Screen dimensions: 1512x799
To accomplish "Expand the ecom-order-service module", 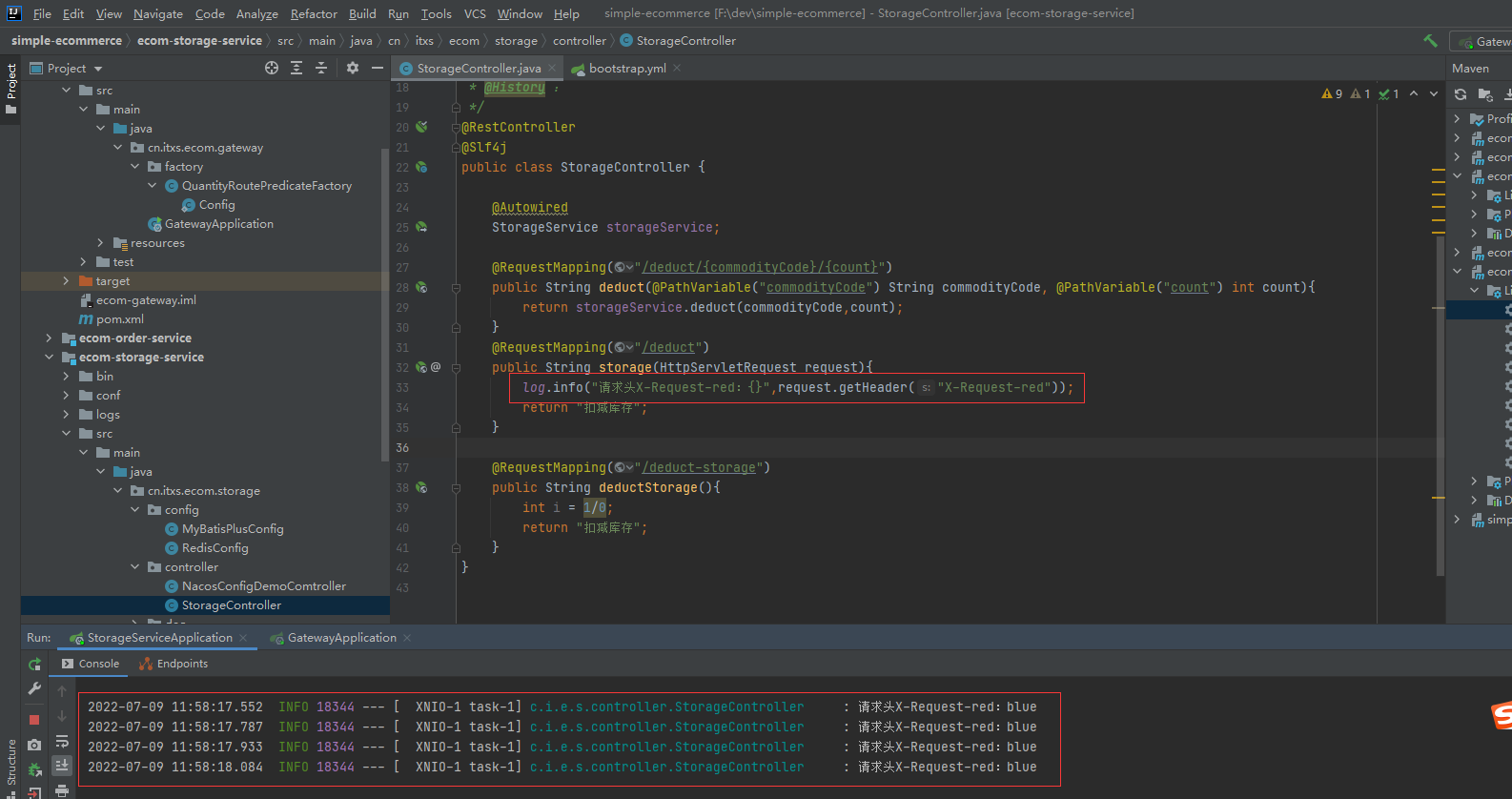I will click(x=50, y=338).
